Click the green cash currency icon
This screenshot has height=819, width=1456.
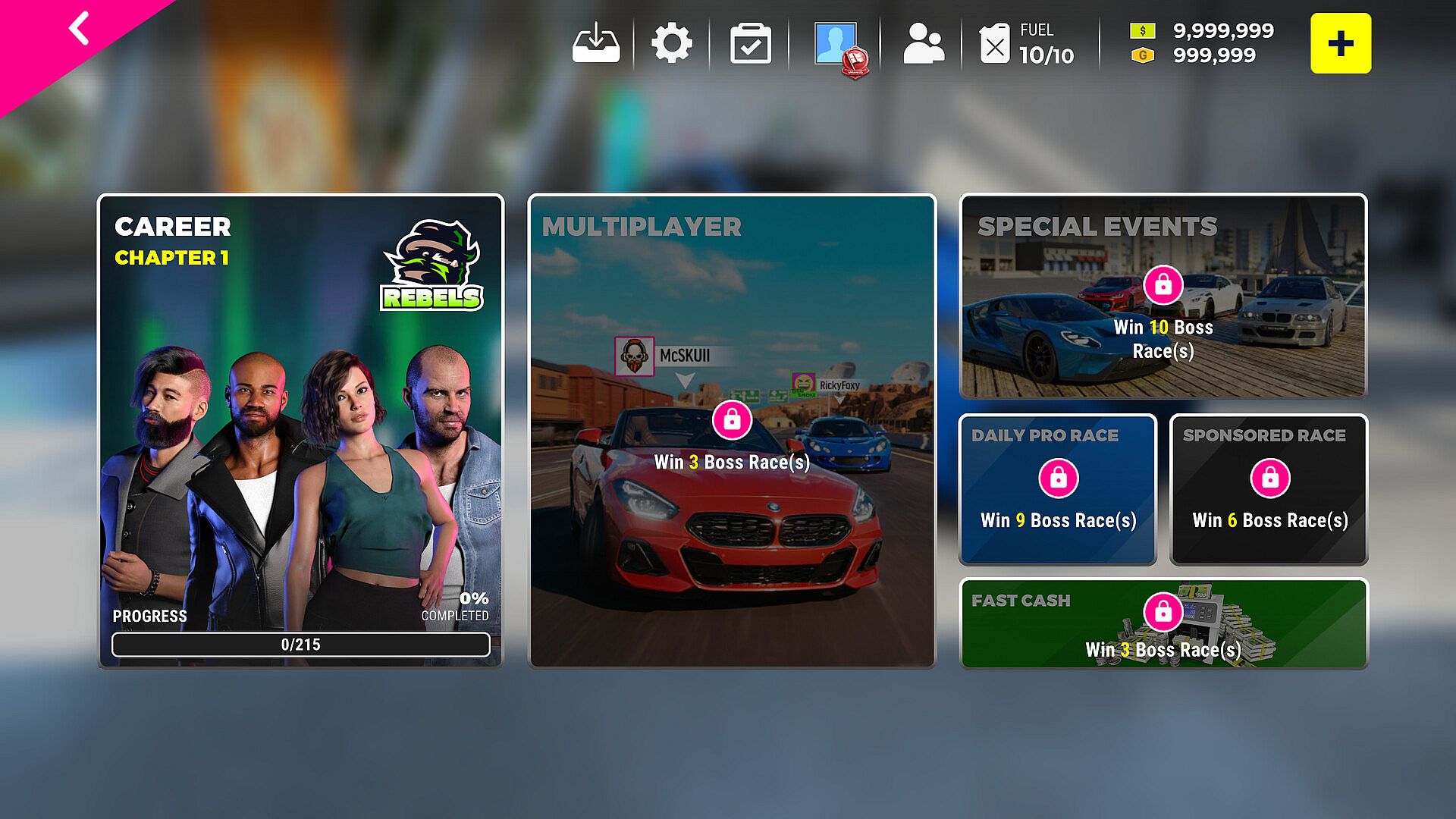pos(1142,31)
